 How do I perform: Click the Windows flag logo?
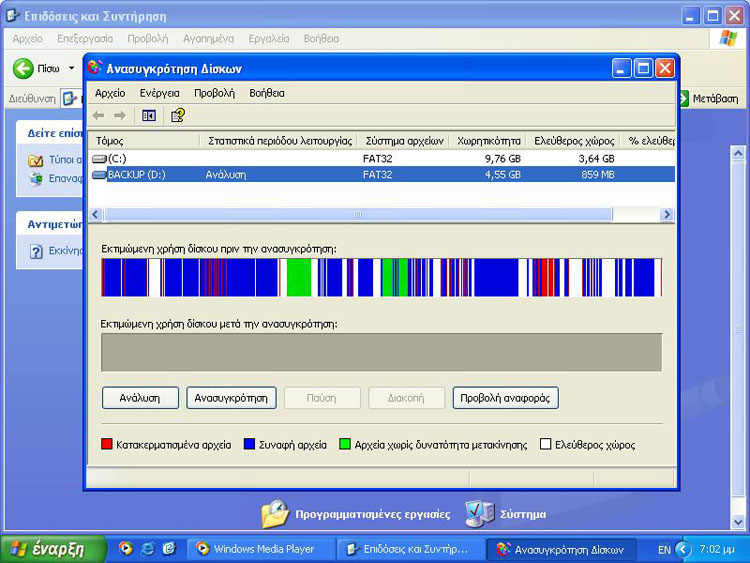[728, 38]
